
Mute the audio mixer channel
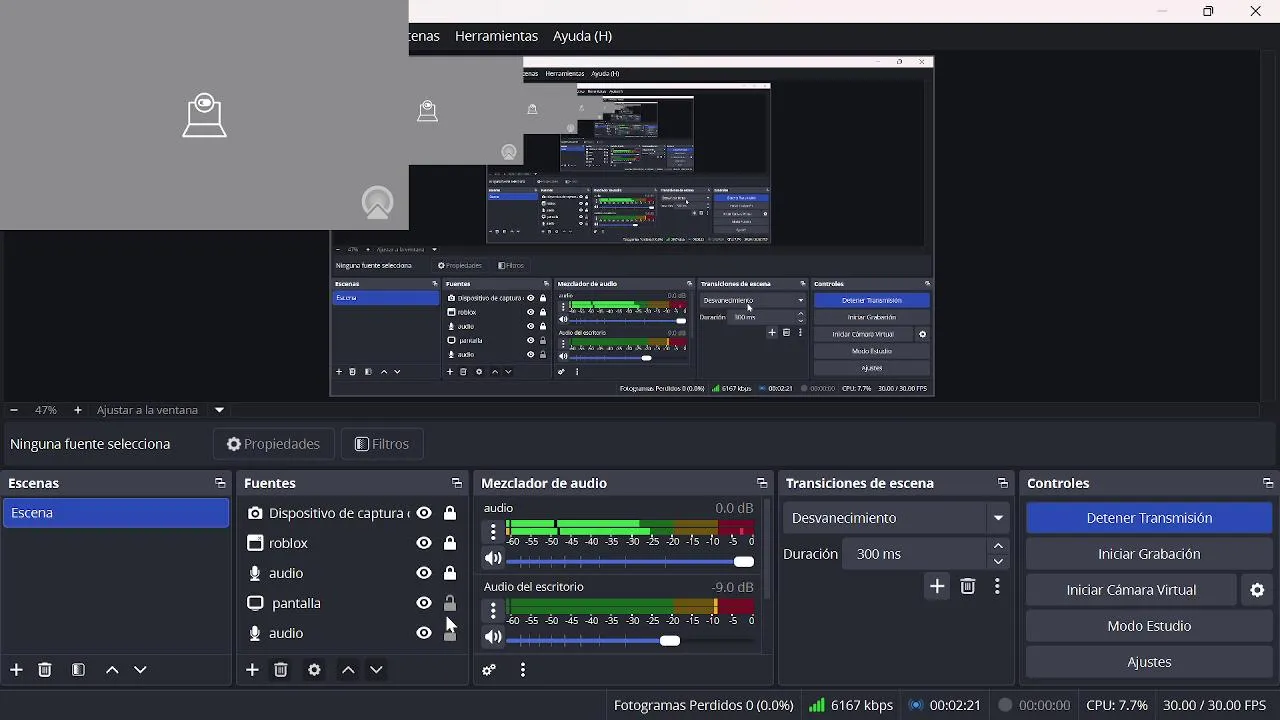click(x=493, y=560)
